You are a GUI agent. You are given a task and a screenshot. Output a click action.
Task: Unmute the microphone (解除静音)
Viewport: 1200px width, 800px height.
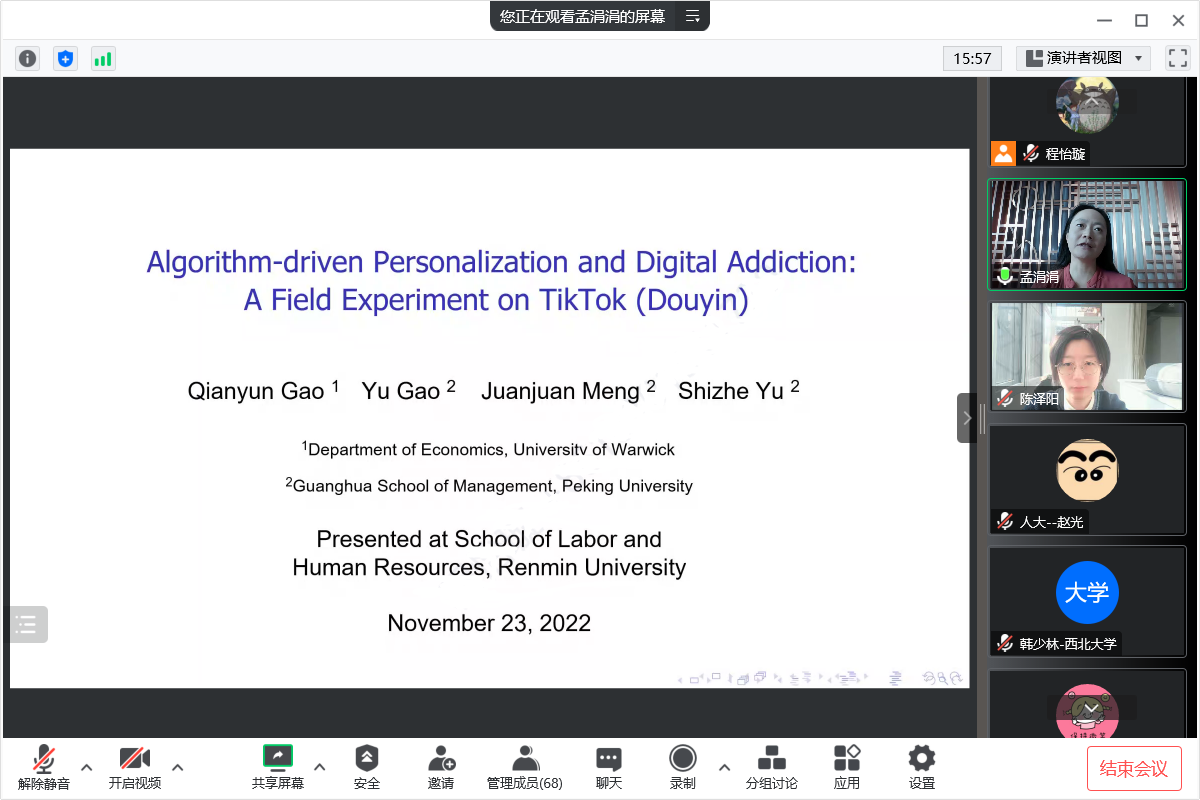[x=44, y=766]
